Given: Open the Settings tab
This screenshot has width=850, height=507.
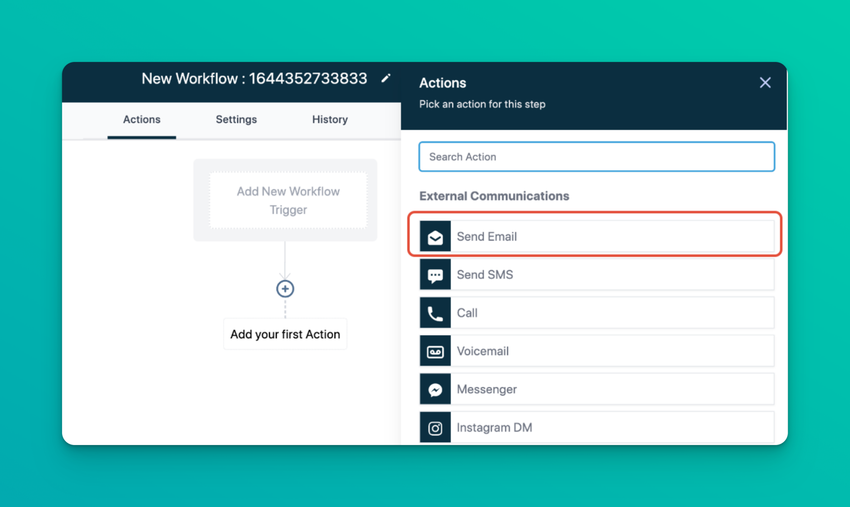Looking at the screenshot, I should [236, 119].
